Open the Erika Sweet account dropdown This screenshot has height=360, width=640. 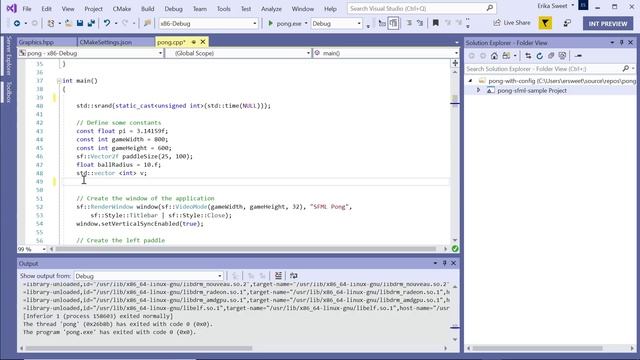555,6
